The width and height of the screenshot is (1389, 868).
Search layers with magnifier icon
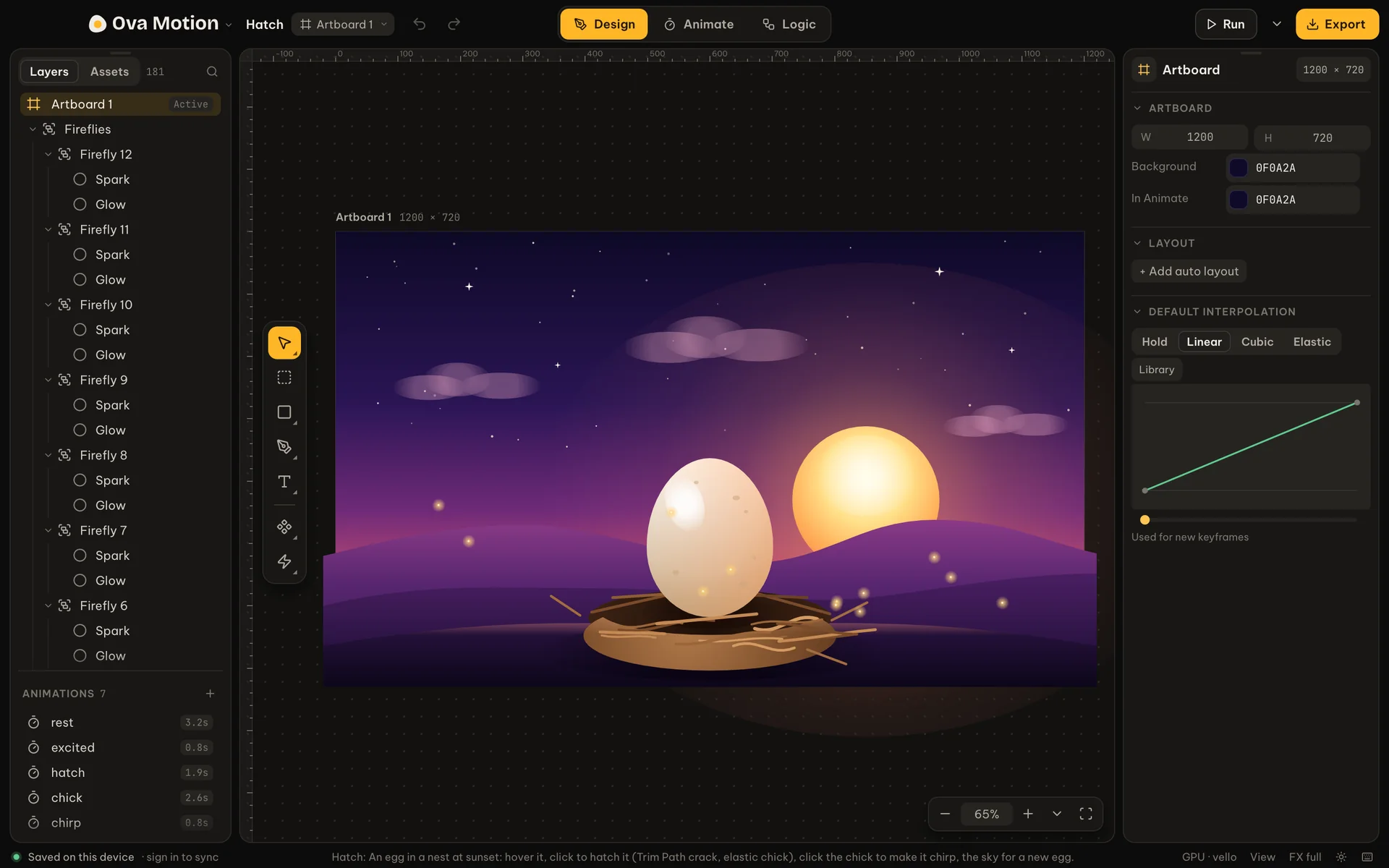pos(212,72)
